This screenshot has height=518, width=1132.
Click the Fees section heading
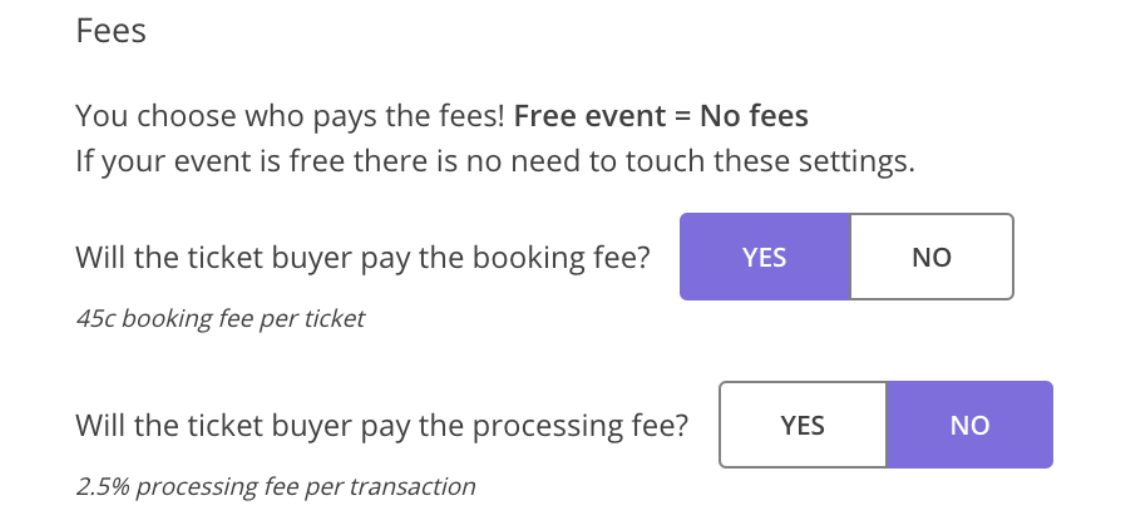tap(111, 31)
